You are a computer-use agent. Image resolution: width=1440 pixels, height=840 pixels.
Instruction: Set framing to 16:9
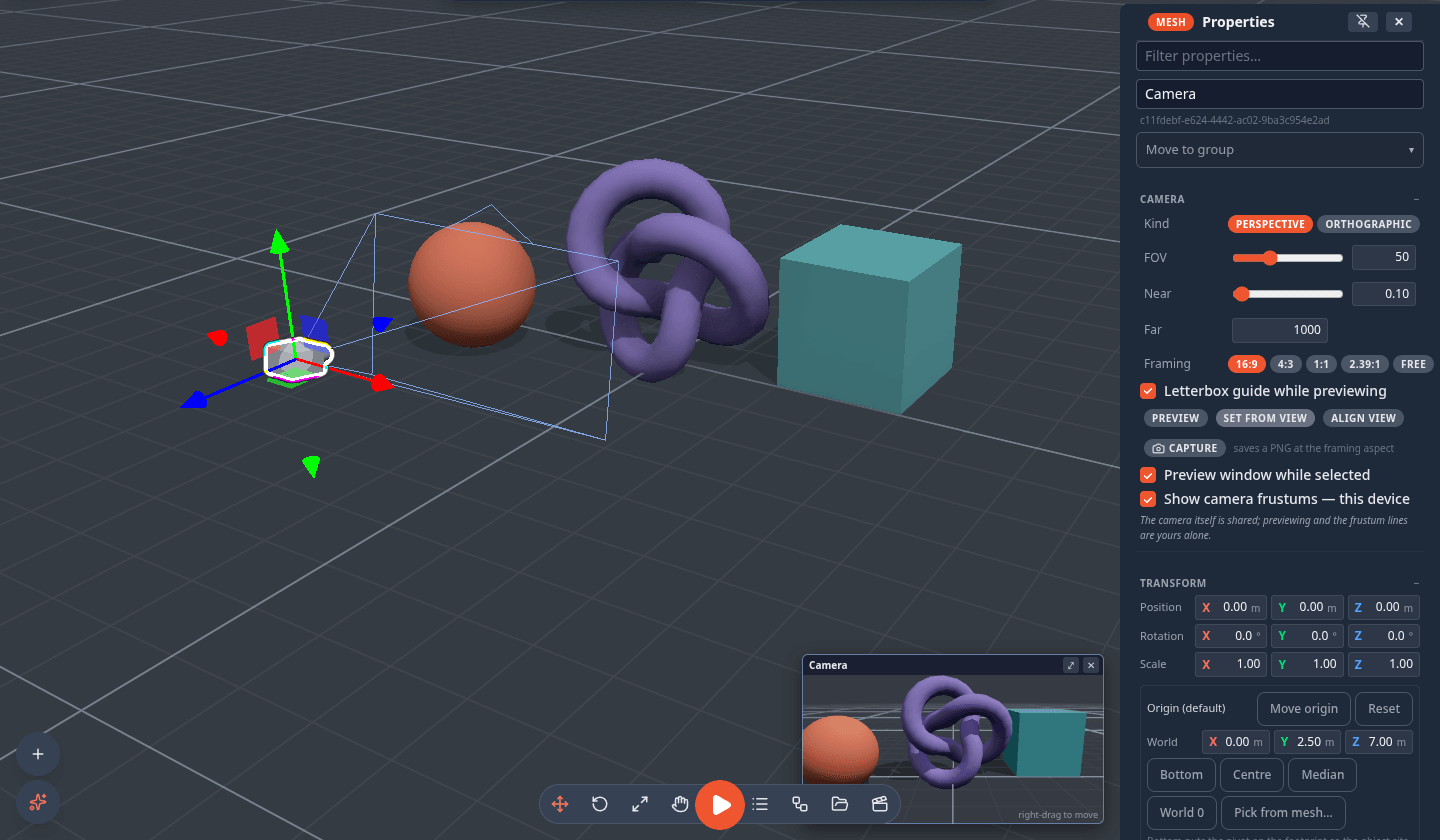tap(1247, 364)
